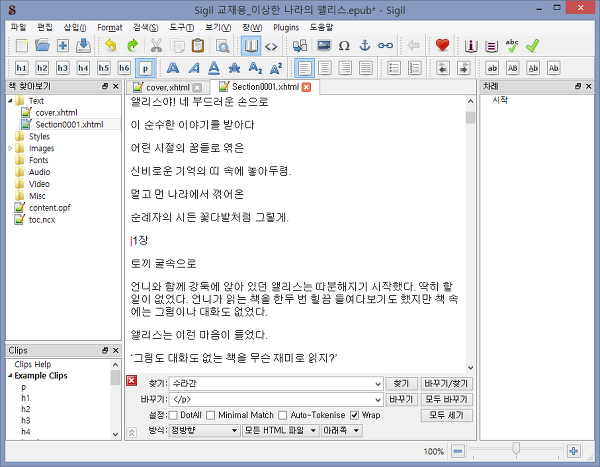Save the book with the save icon
600x467 pixels.
(x=83, y=46)
